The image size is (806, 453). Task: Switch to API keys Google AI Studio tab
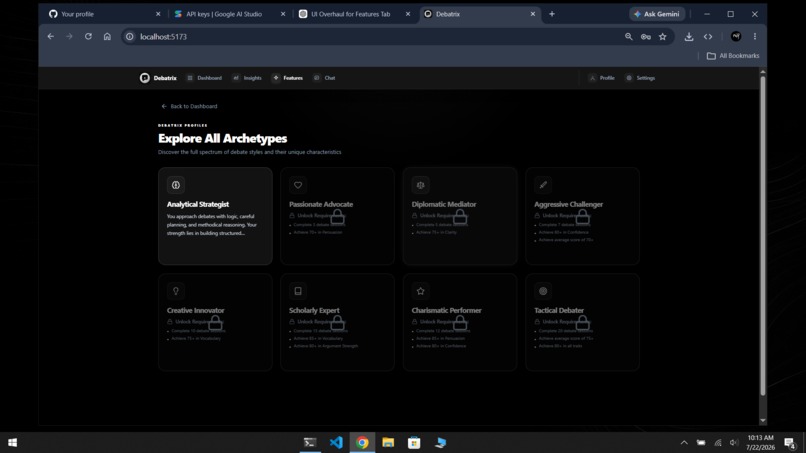tap(228, 14)
